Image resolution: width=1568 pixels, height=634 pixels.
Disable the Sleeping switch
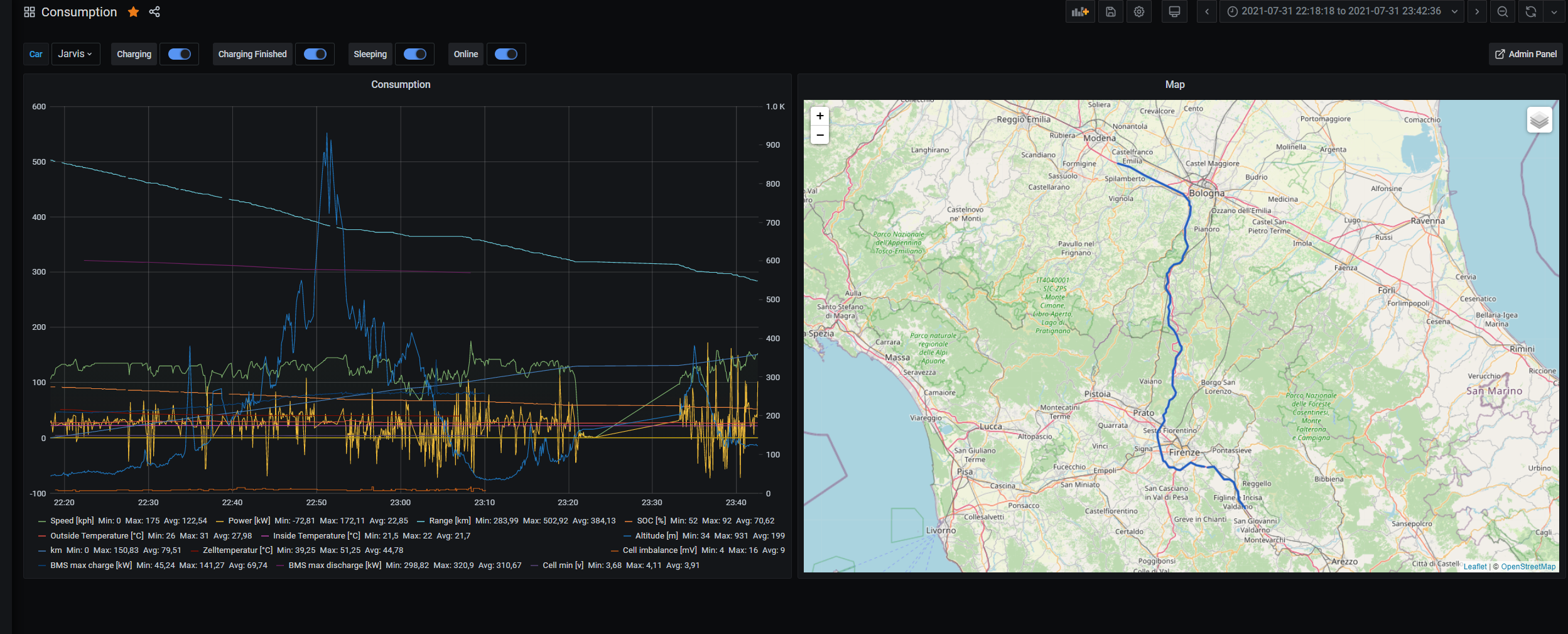coord(415,54)
